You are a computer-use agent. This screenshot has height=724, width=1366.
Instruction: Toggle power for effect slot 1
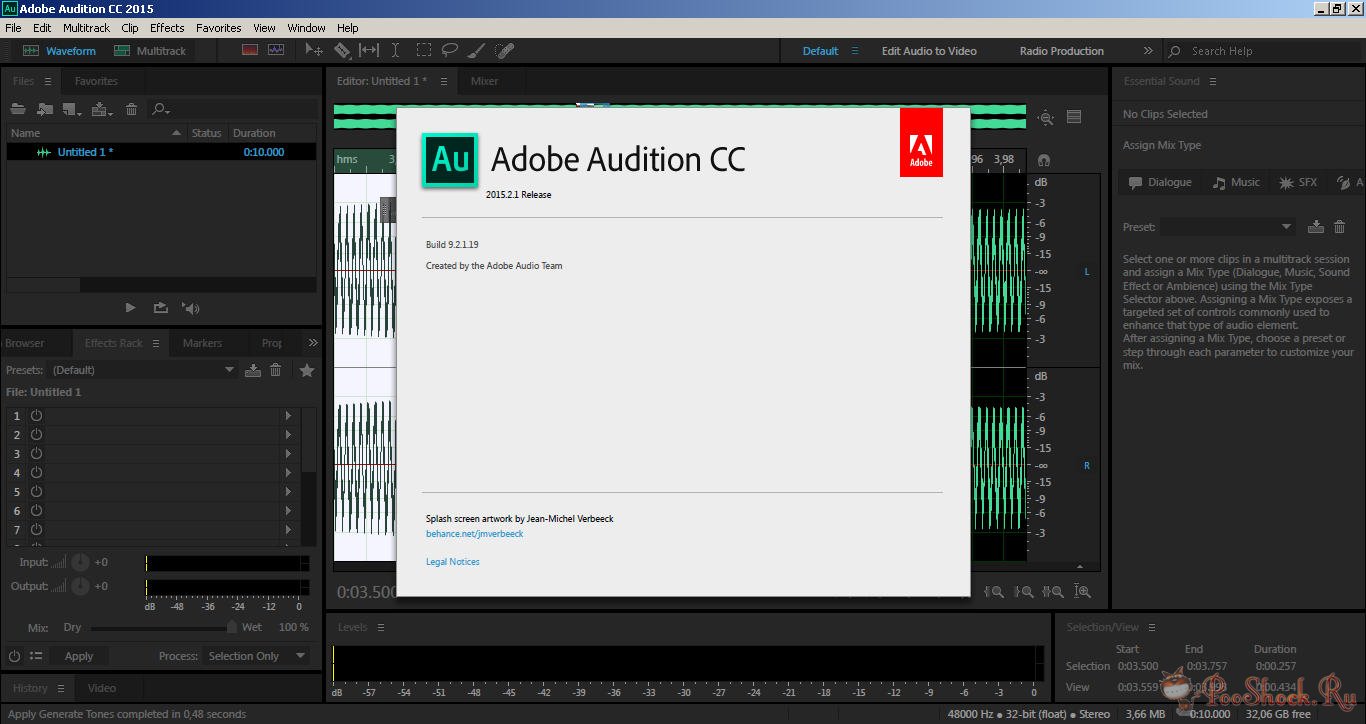(x=36, y=415)
